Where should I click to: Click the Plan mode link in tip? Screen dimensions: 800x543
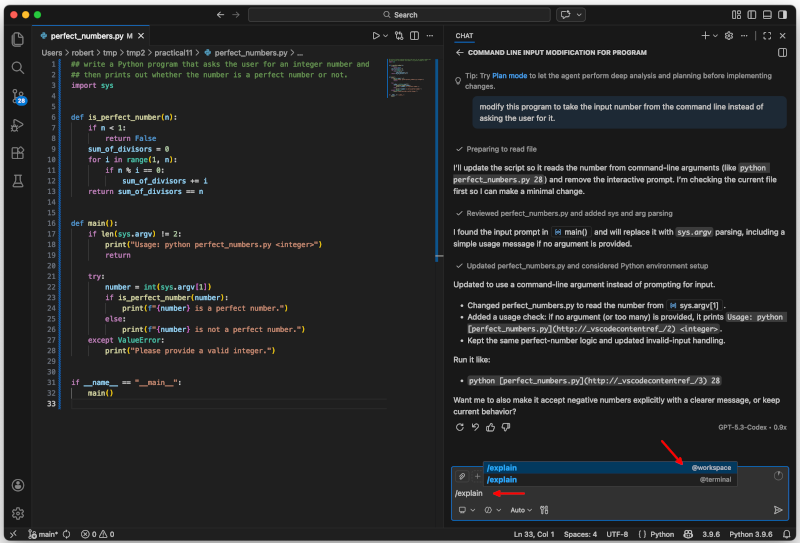click(x=509, y=75)
